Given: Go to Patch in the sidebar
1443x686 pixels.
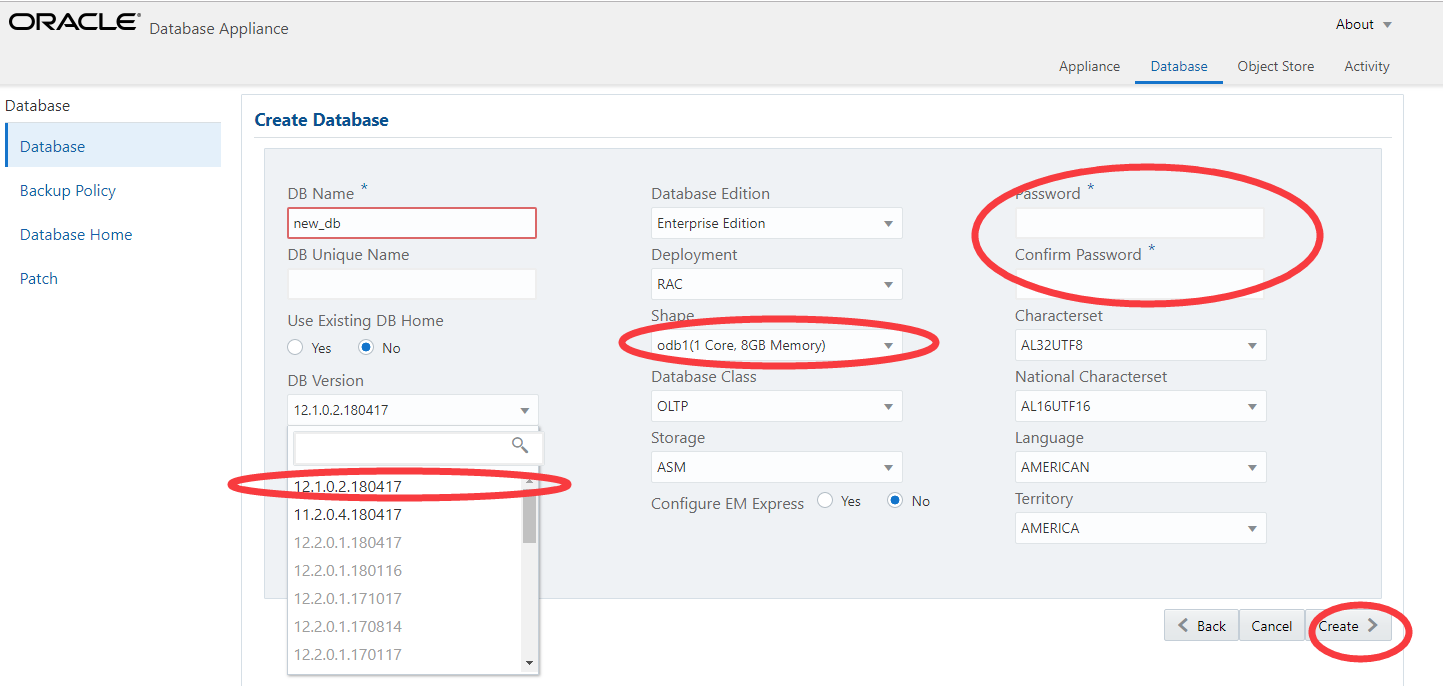Looking at the screenshot, I should tap(39, 278).
